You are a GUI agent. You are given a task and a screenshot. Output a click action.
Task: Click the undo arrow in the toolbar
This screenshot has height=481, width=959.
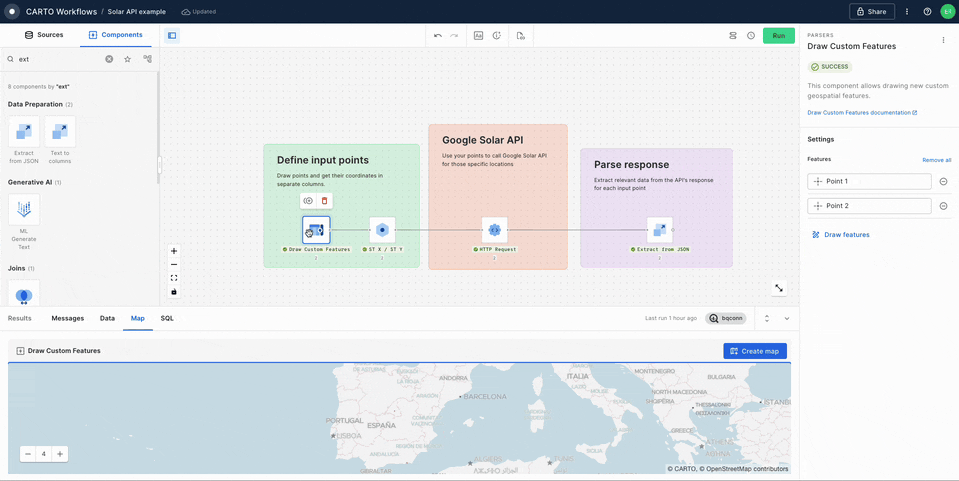pyautogui.click(x=438, y=35)
